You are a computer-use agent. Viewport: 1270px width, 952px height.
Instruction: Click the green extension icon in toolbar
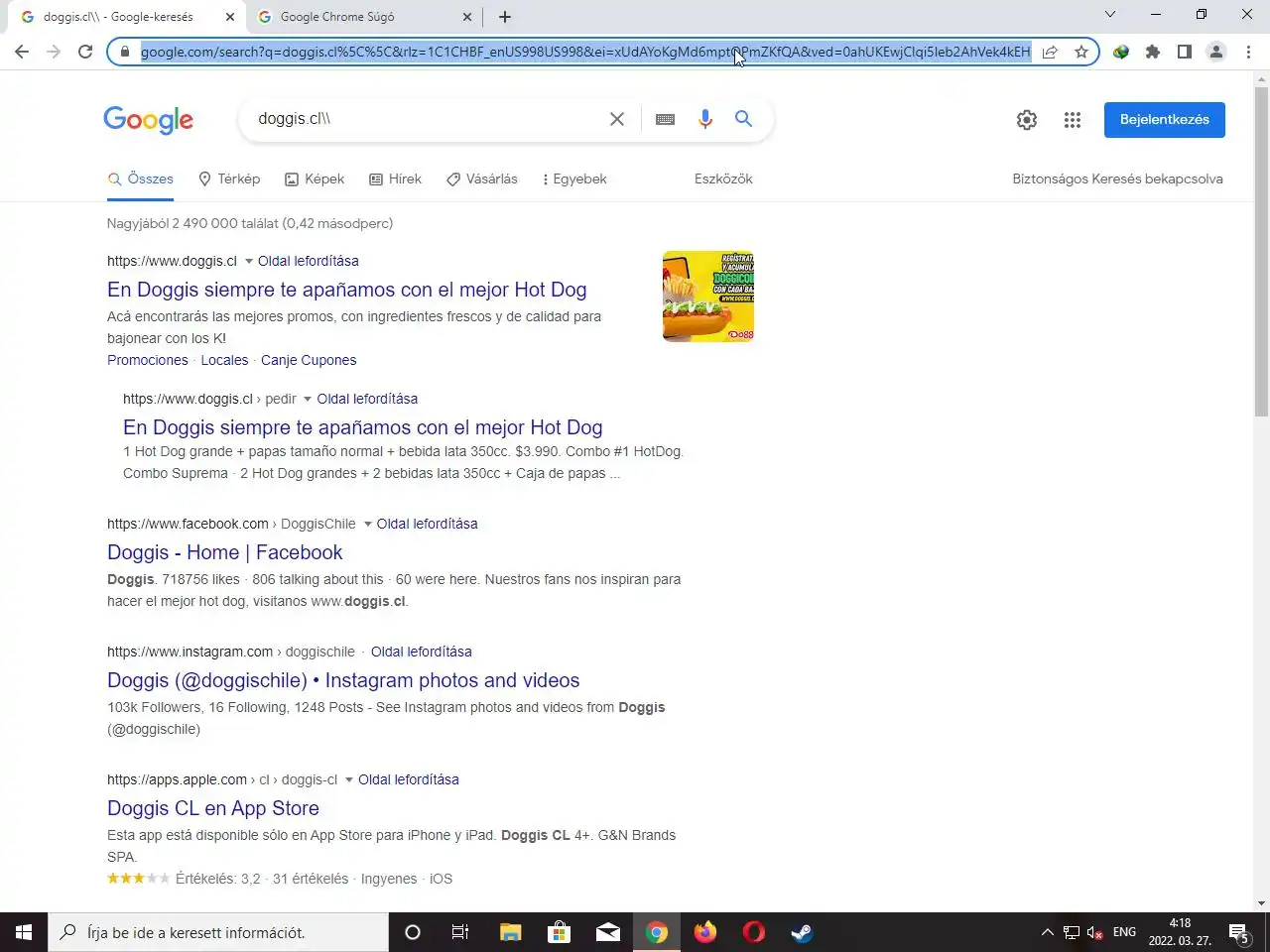pyautogui.click(x=1121, y=52)
